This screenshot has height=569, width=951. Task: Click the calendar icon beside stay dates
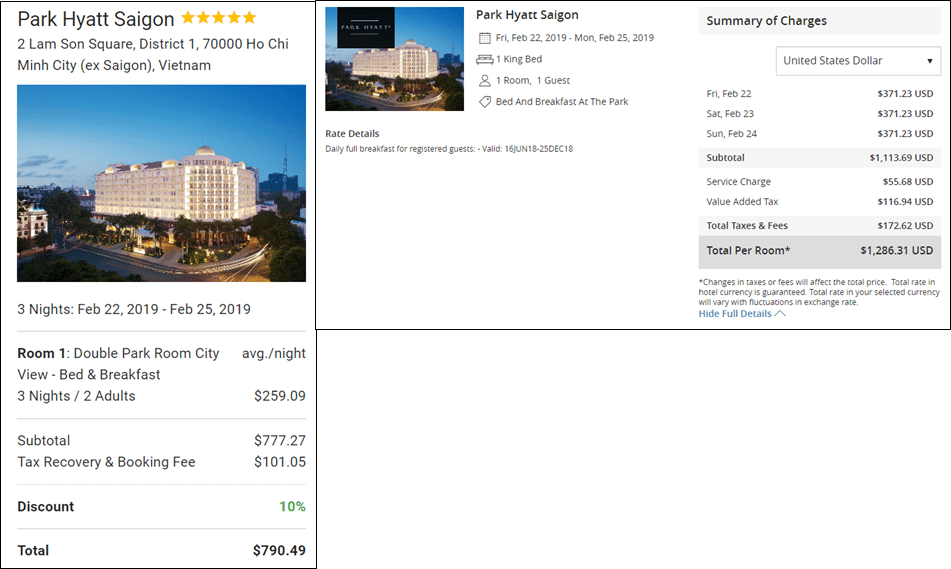tap(485, 38)
